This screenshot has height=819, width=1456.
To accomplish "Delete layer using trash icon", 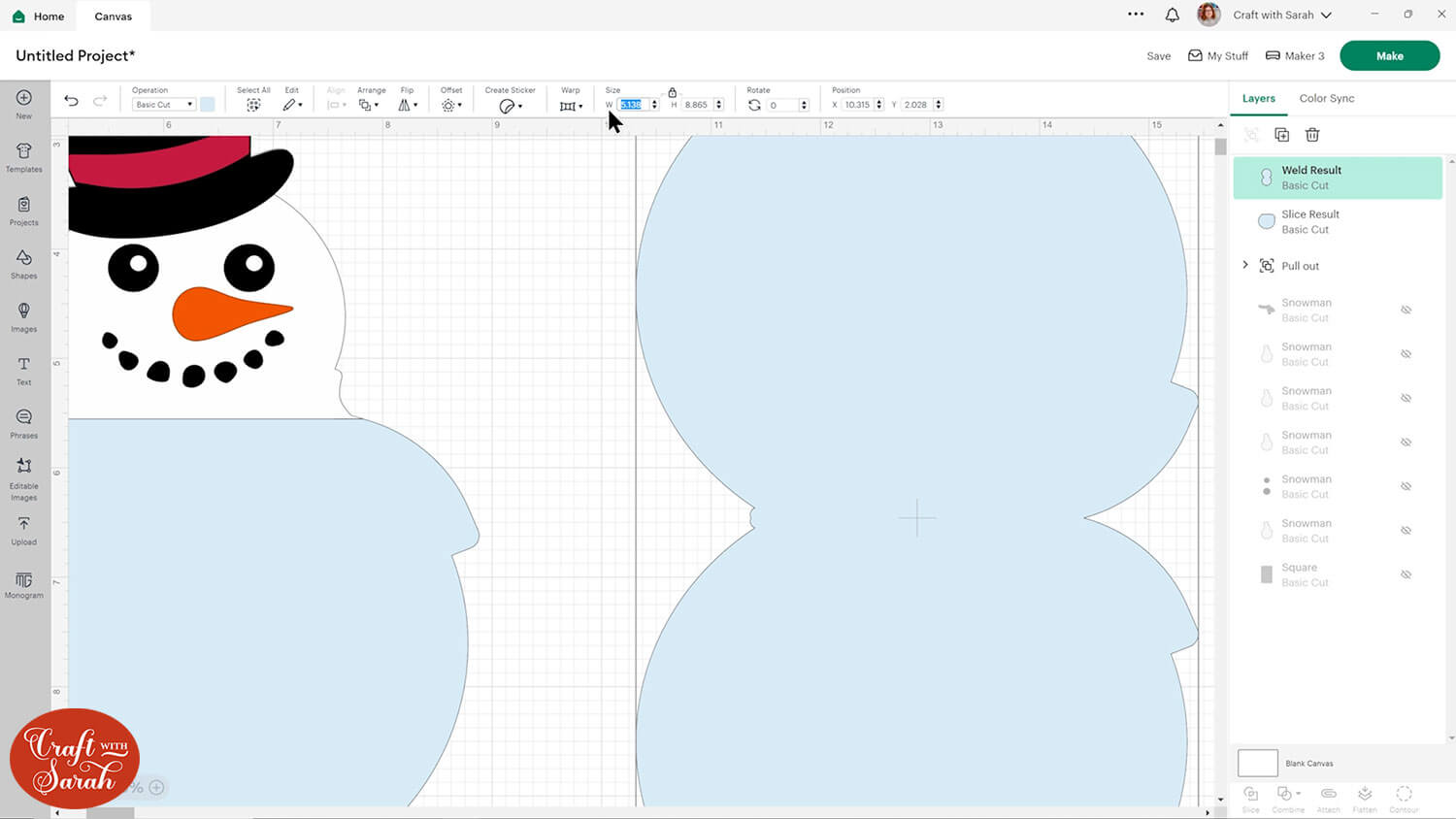I will pyautogui.click(x=1312, y=135).
